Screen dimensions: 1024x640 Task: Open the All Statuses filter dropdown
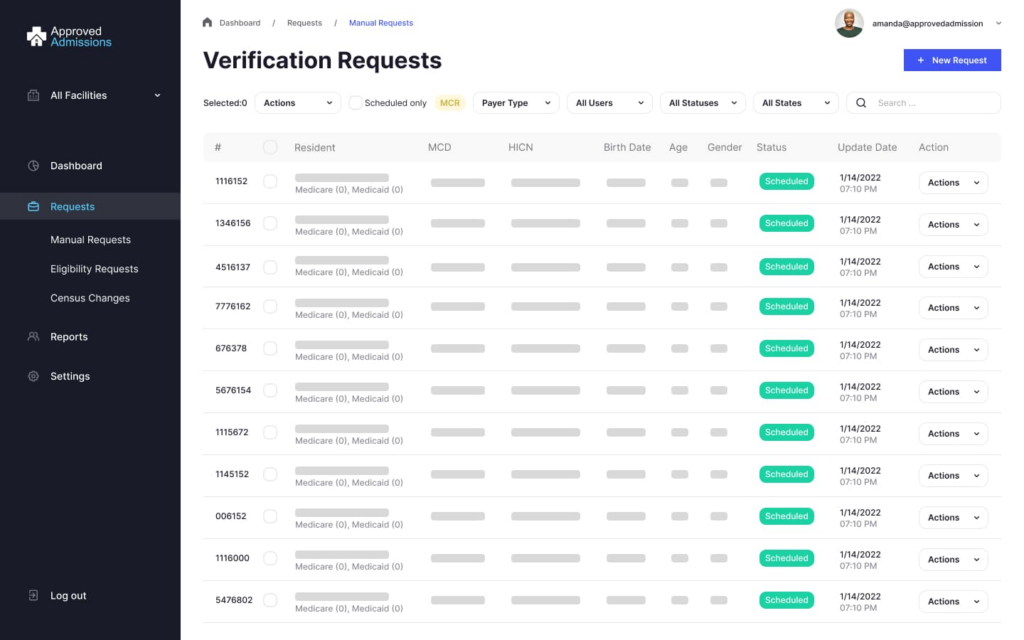pyautogui.click(x=703, y=103)
